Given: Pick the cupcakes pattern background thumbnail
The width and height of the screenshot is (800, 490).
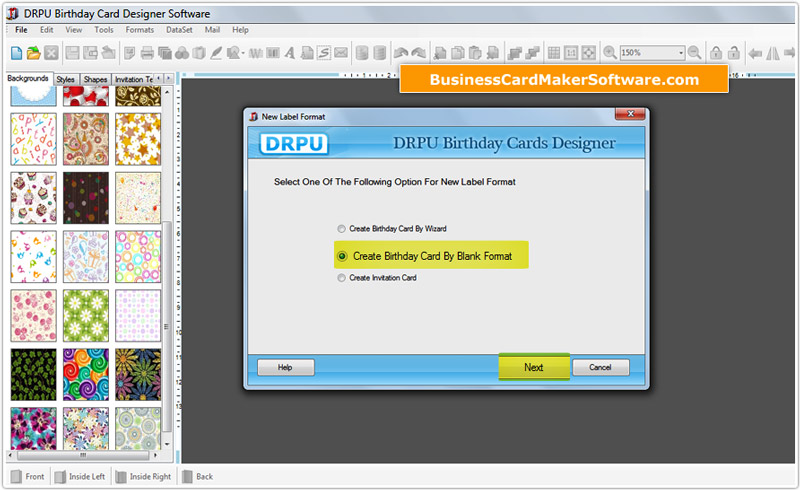Looking at the screenshot, I should (34, 198).
